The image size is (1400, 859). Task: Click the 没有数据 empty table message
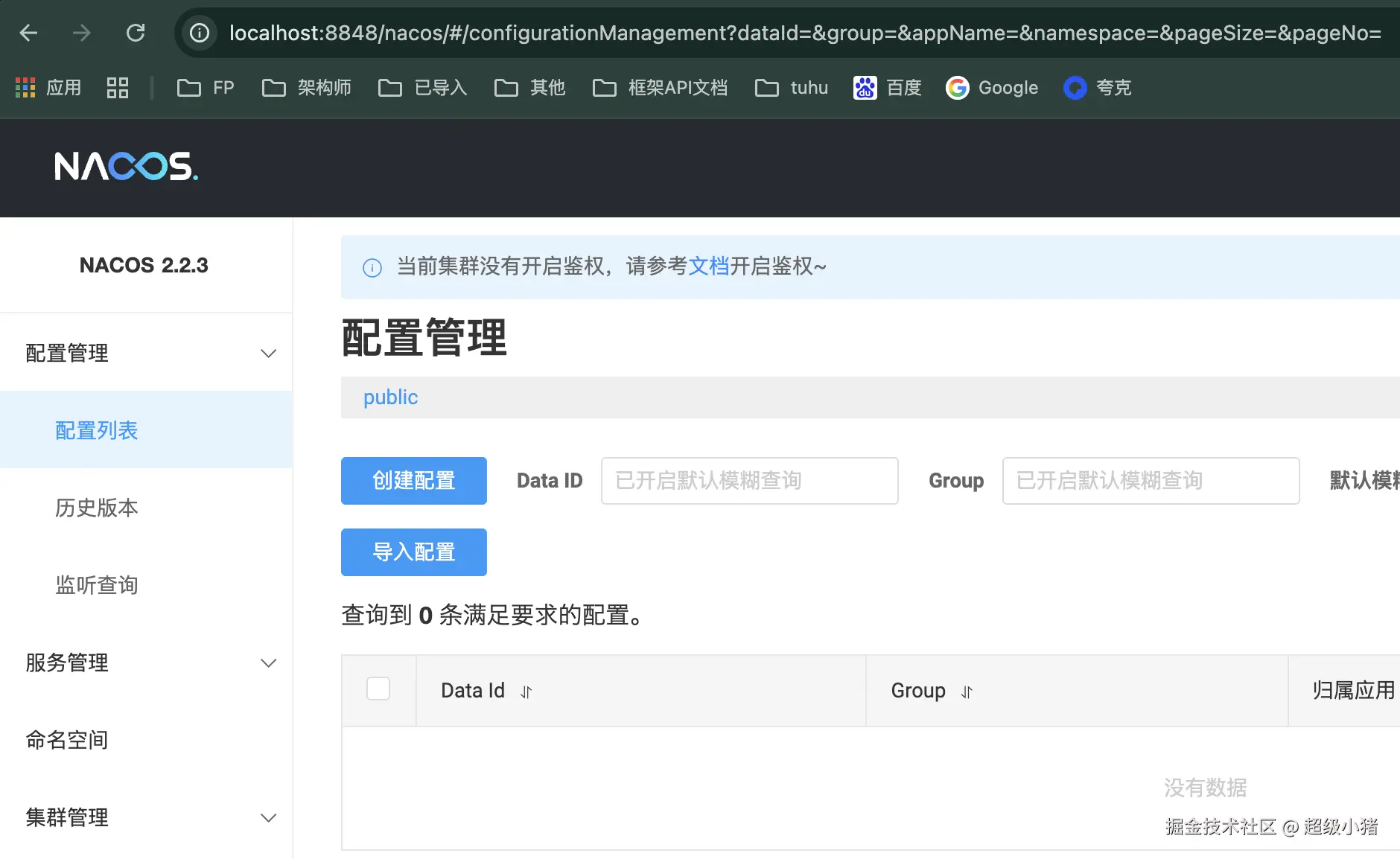coord(1206,788)
